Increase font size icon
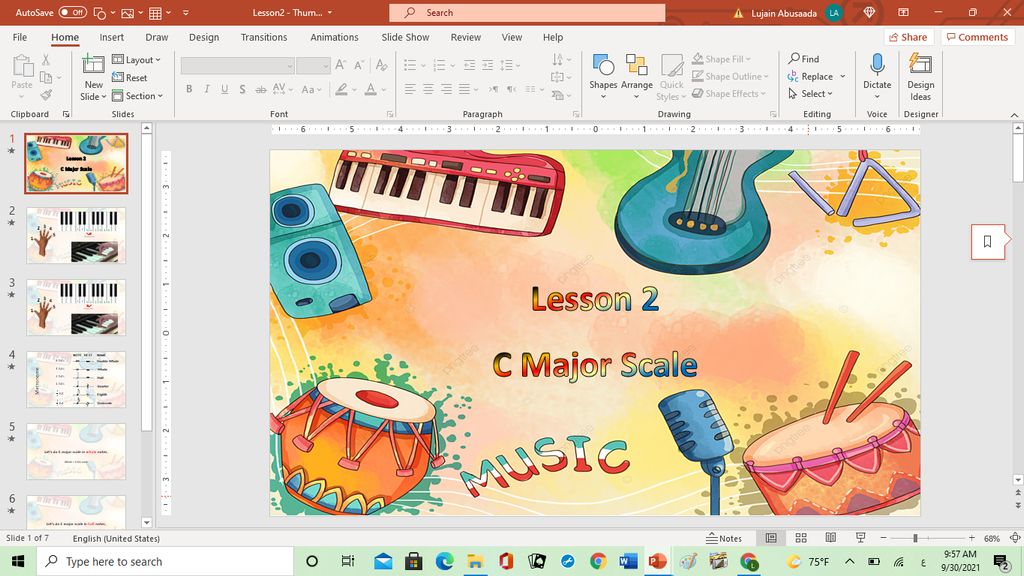This screenshot has width=1024, height=576. [x=340, y=65]
